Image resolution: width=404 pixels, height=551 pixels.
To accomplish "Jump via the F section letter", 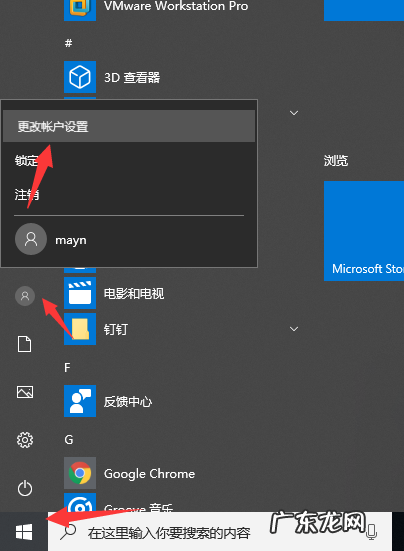I will (x=67, y=368).
